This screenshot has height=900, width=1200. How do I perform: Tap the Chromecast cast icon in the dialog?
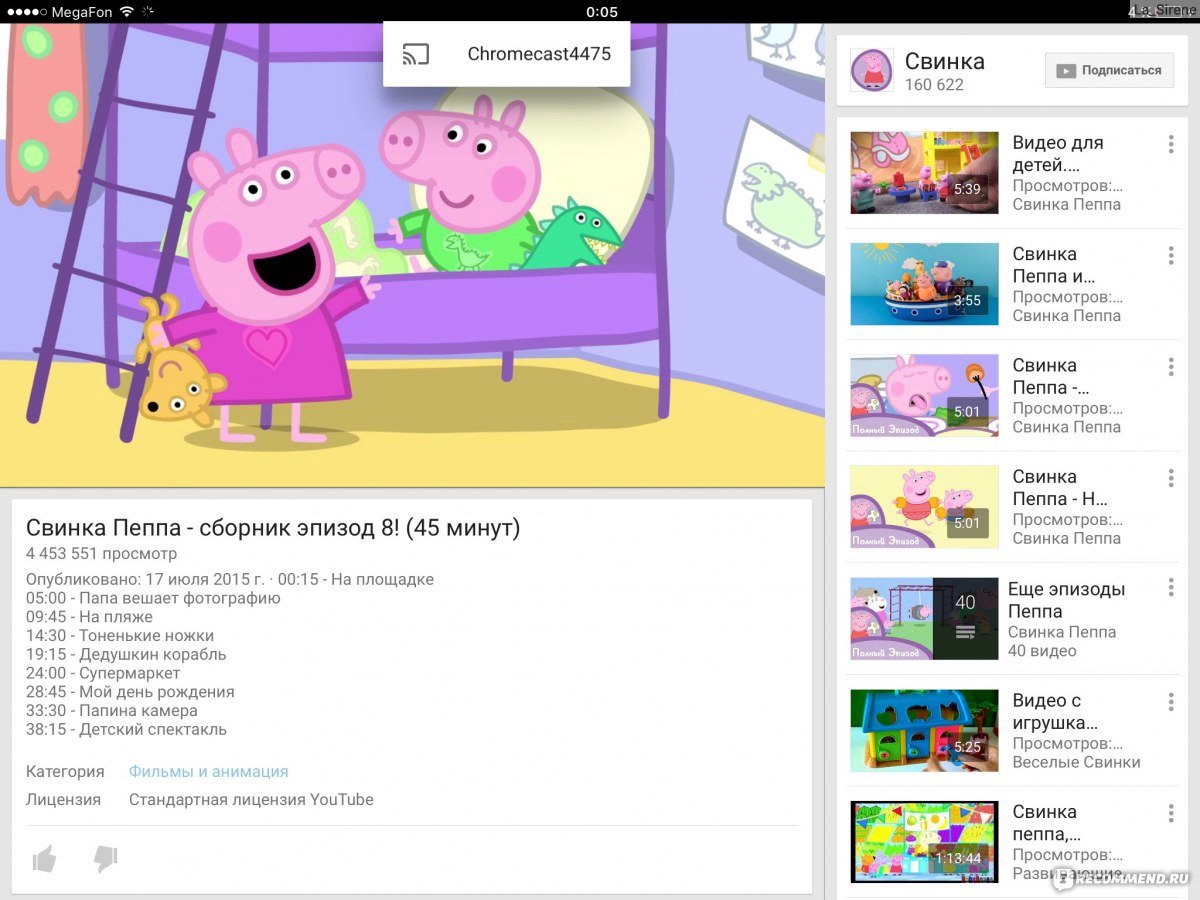coord(417,55)
